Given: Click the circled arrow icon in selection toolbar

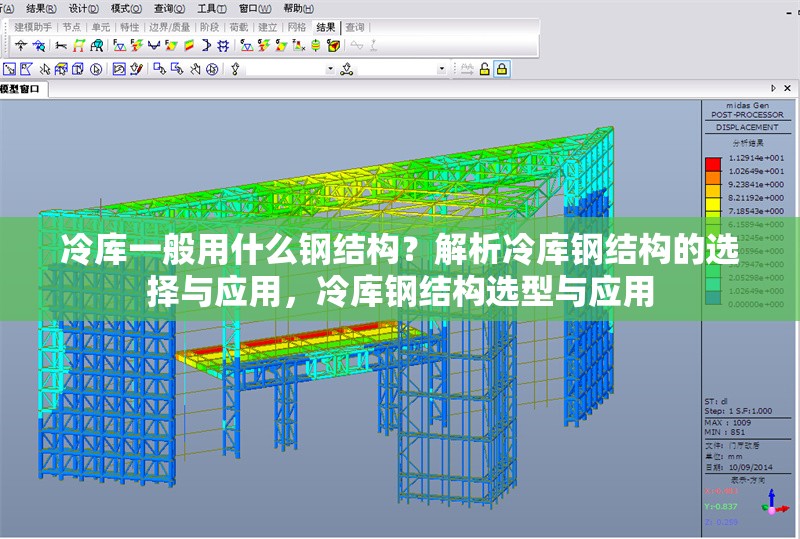Looking at the screenshot, I should coord(96,69).
